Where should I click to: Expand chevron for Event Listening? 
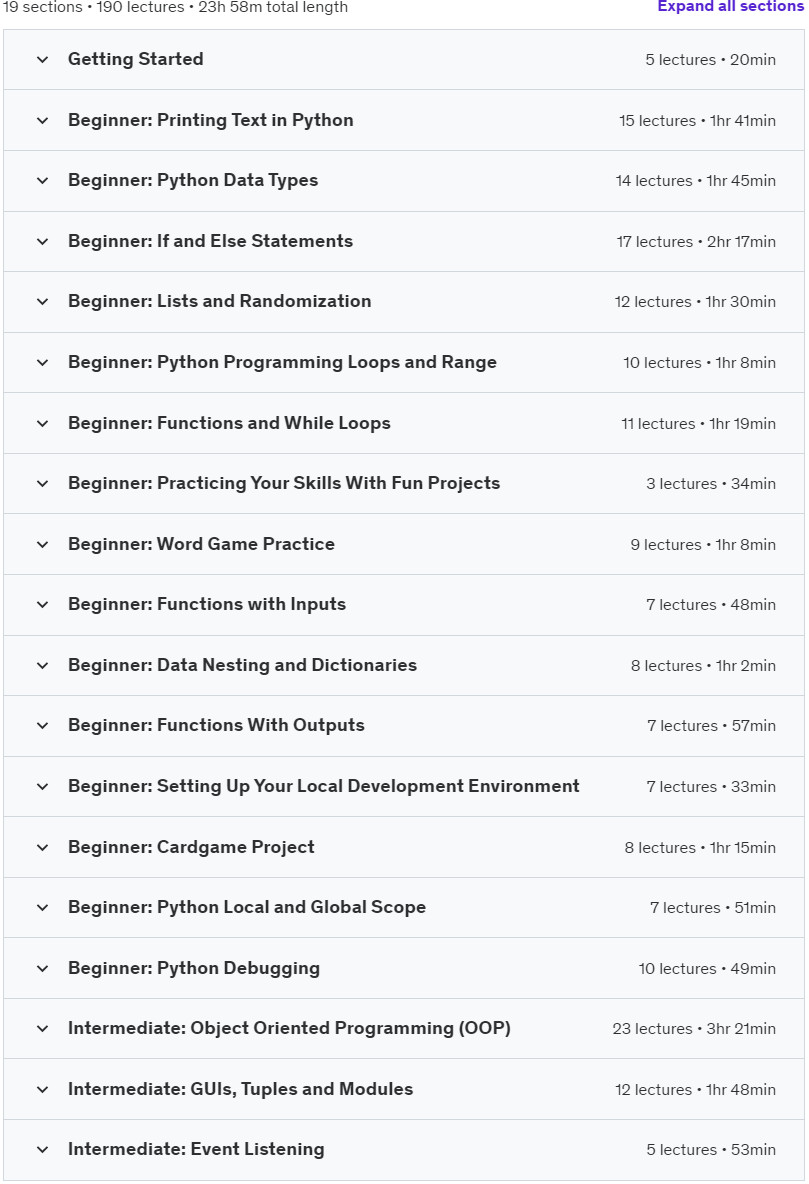click(x=43, y=1149)
